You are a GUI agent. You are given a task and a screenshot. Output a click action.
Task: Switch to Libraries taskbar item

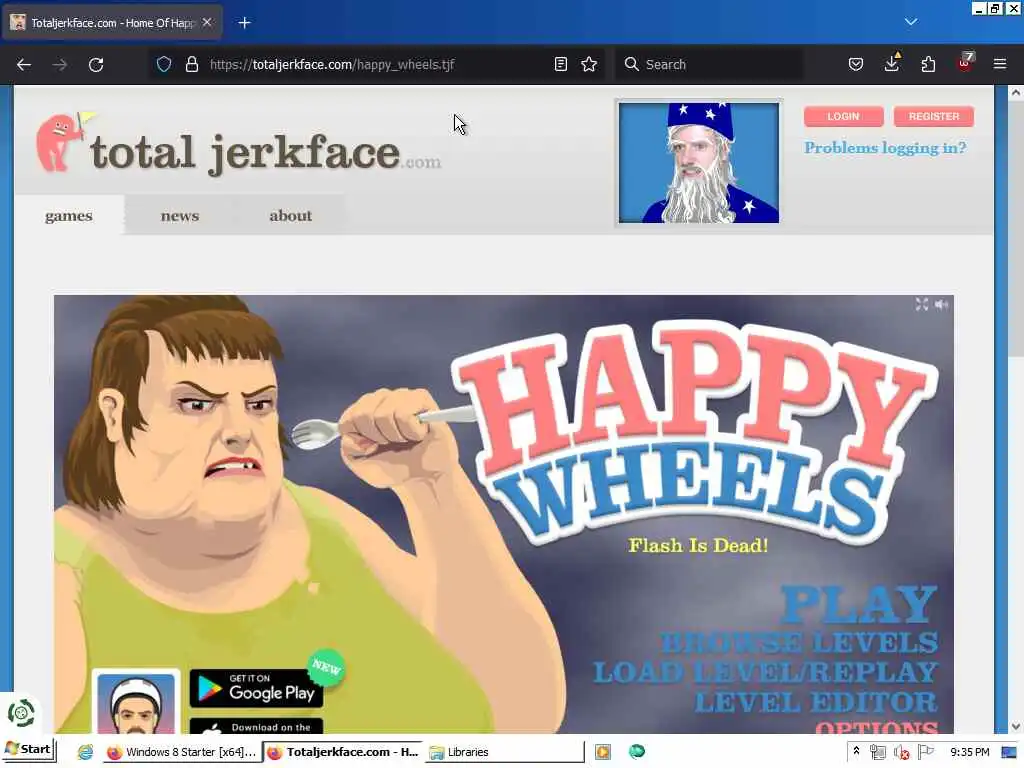(x=504, y=752)
